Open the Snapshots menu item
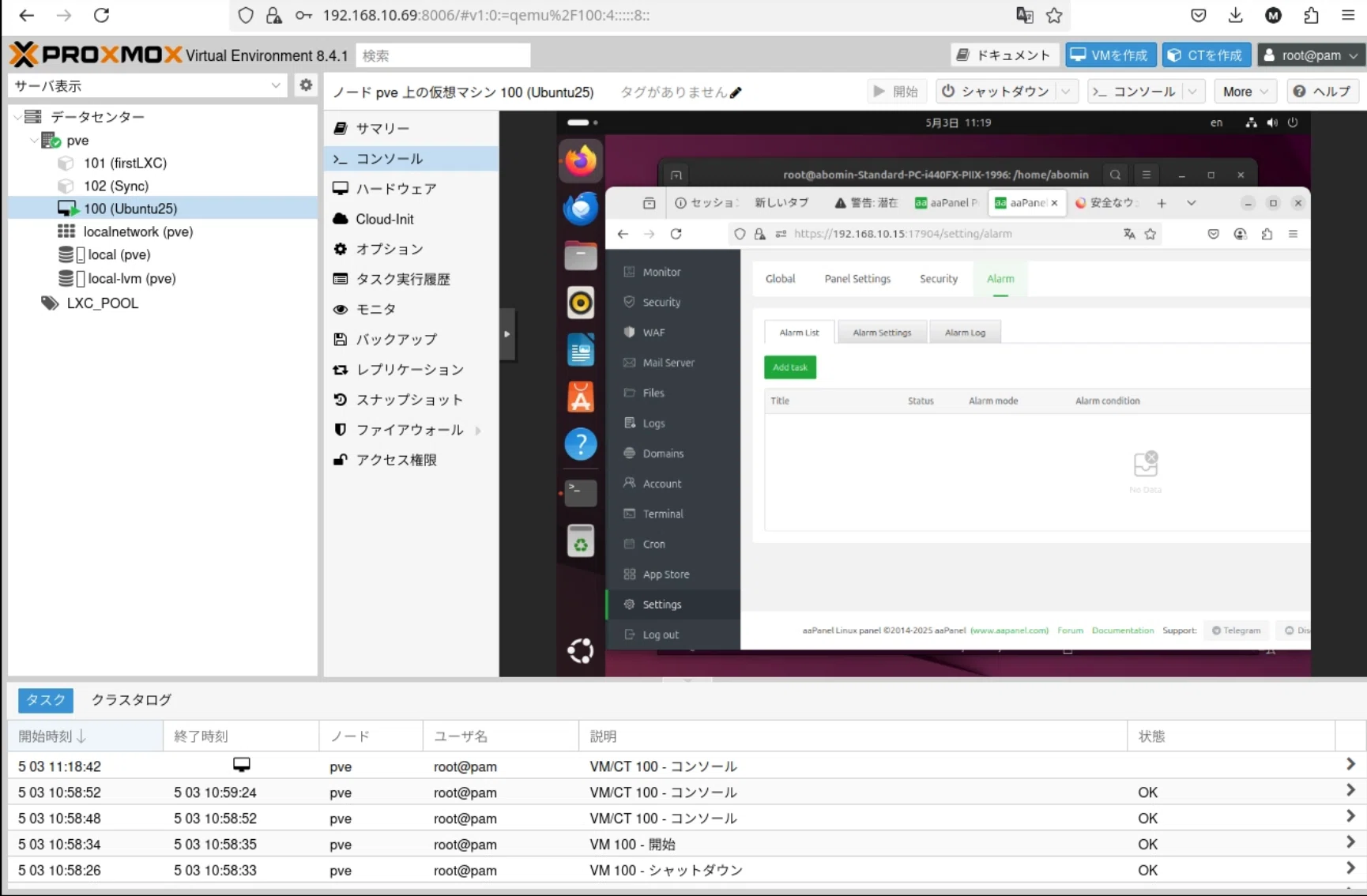 coord(411,400)
